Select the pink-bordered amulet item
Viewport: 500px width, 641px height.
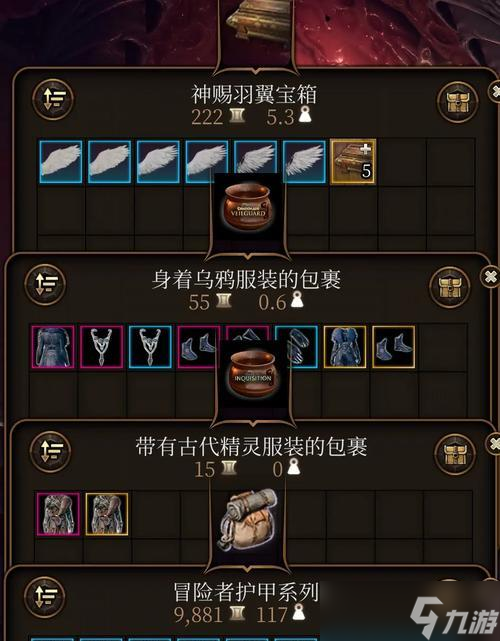click(x=101, y=347)
